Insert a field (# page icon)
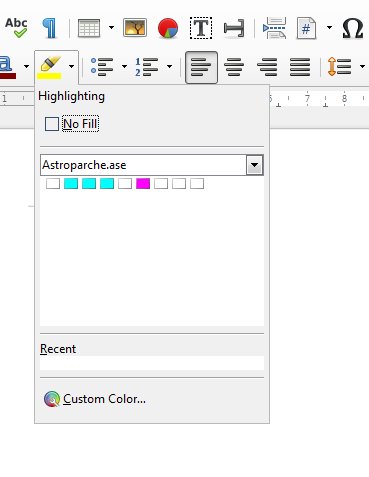The image size is (369, 477). [x=306, y=28]
